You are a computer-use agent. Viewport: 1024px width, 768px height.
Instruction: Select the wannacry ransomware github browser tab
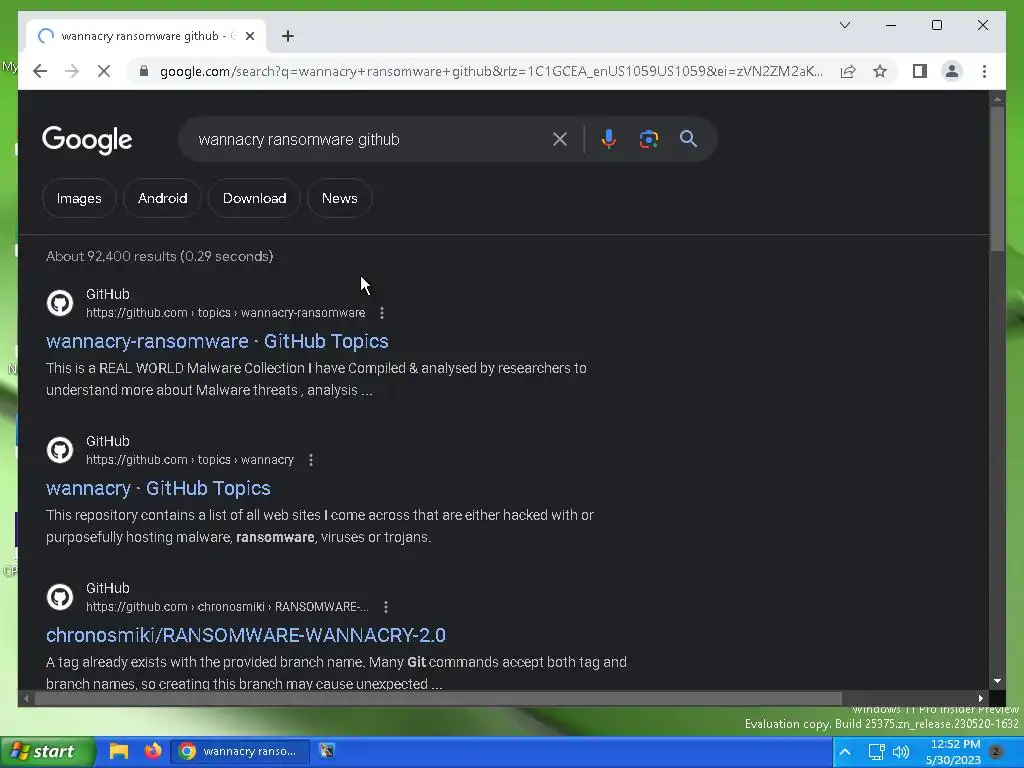[x=145, y=36]
